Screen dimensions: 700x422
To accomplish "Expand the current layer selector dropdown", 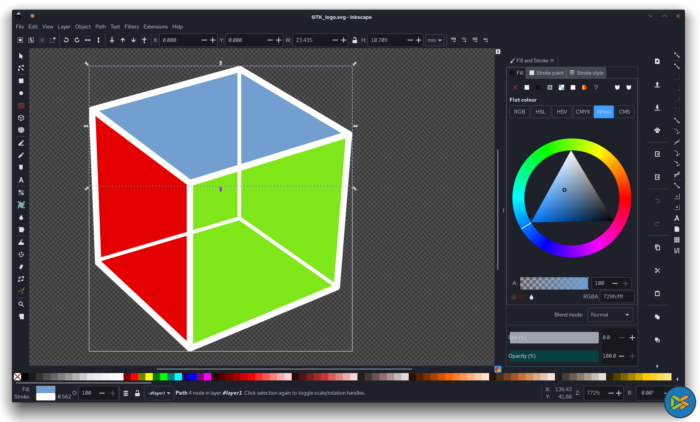I will coord(158,393).
